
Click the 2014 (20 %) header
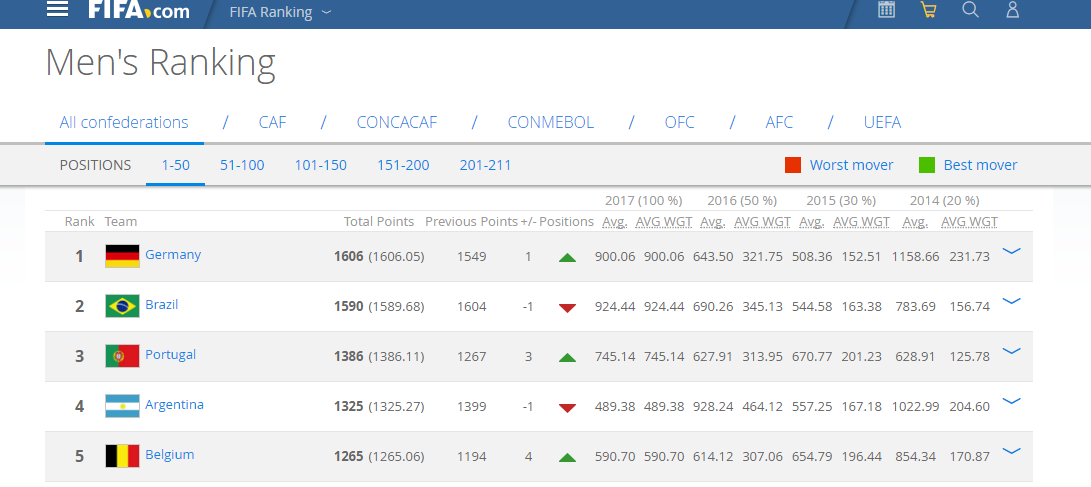click(x=945, y=201)
